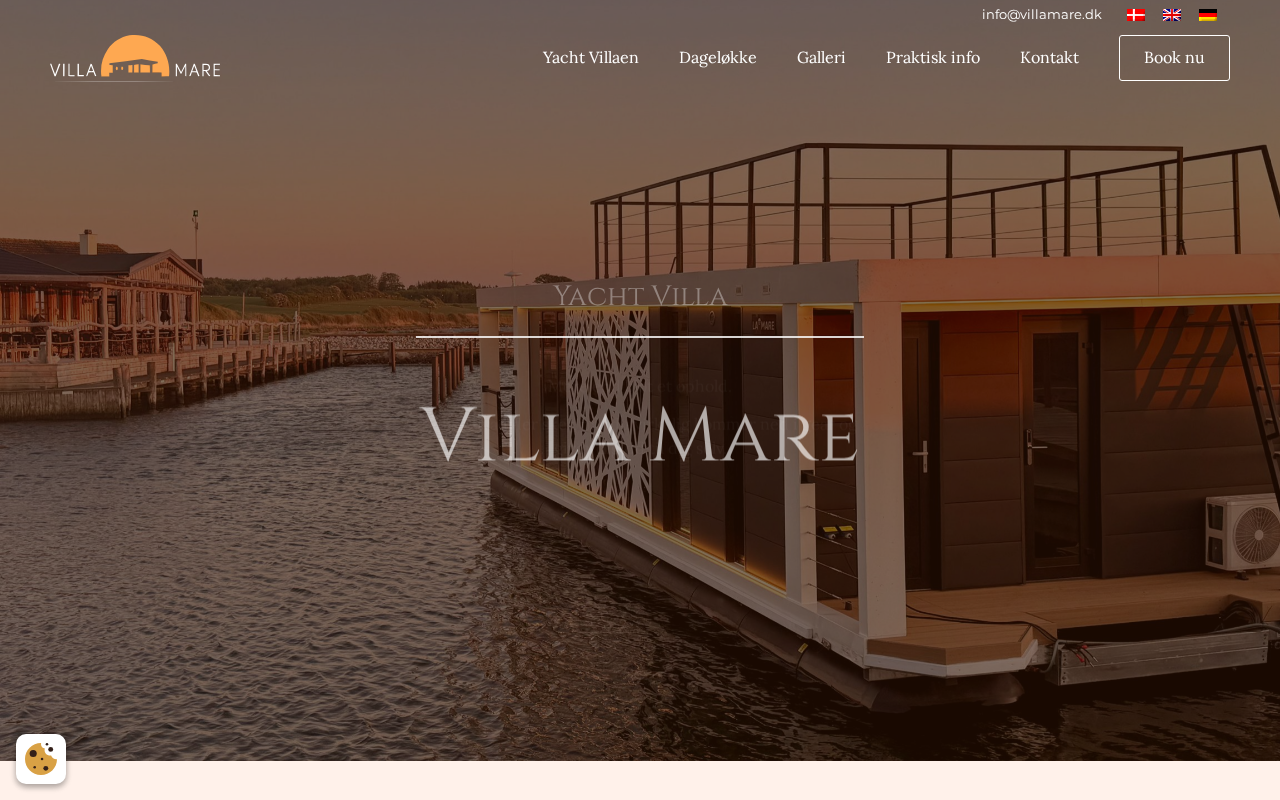Click the Villa Mare logo in header

135,58
